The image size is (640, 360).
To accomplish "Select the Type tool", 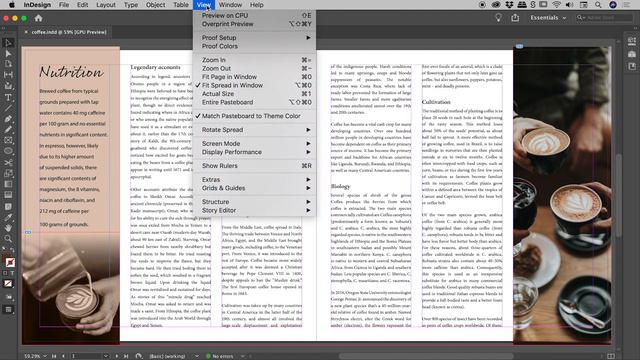I will coord(8,97).
